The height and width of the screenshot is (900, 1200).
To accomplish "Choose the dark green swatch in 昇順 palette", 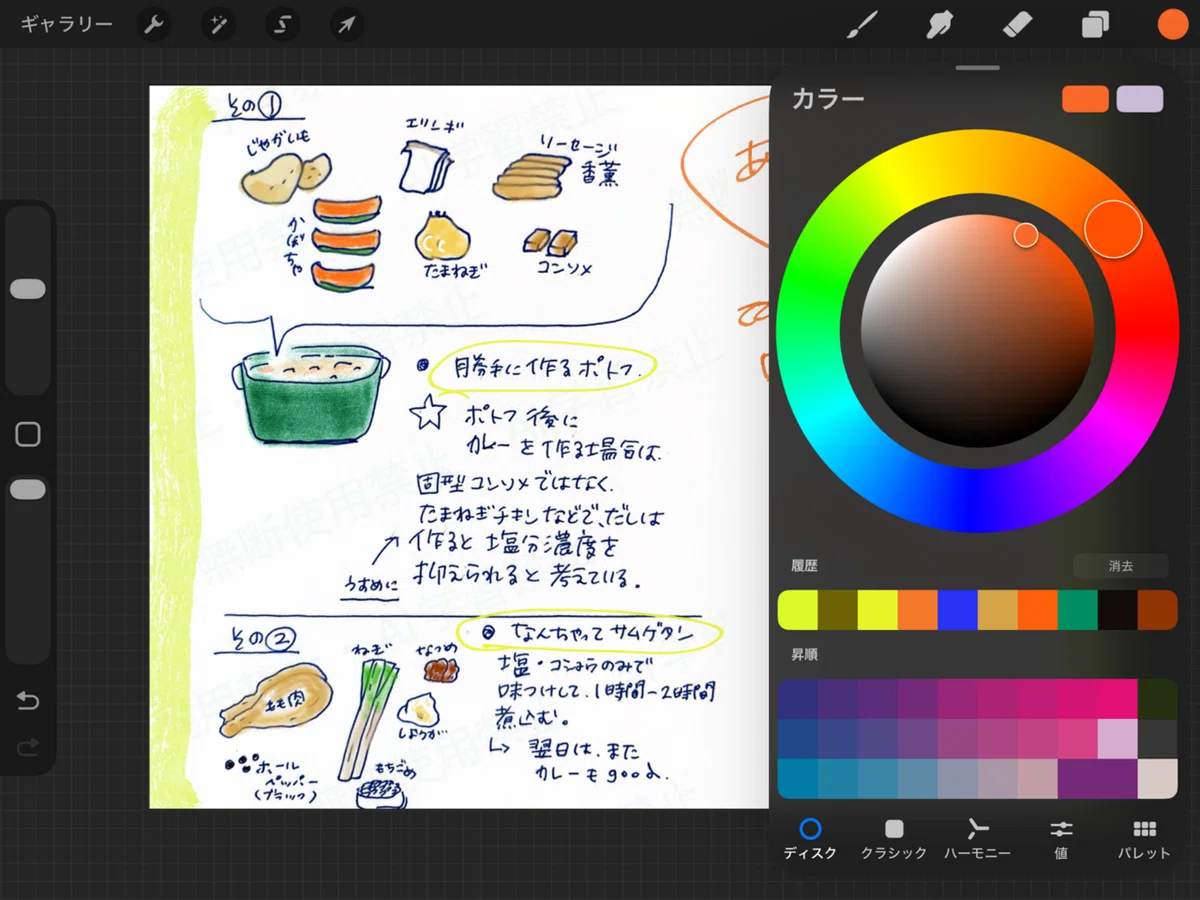I will click(1158, 699).
